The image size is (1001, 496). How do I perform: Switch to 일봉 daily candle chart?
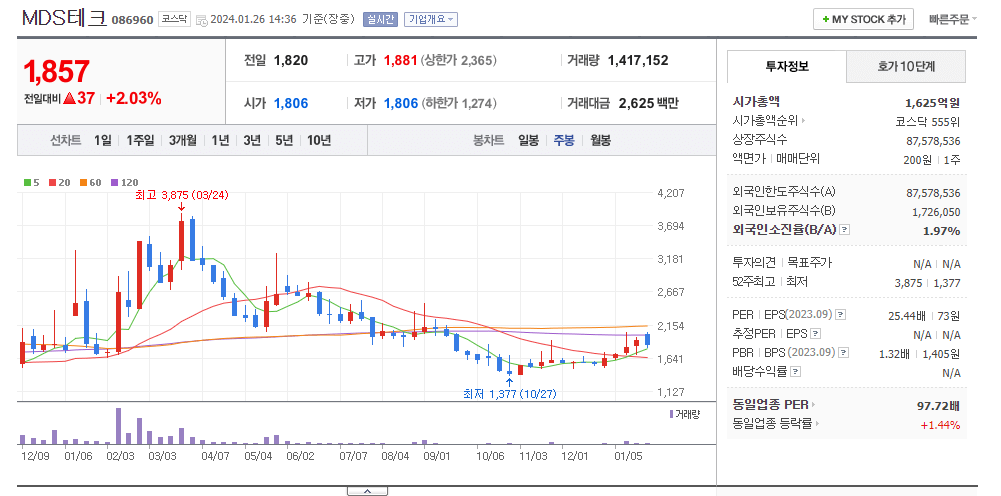tap(529, 140)
